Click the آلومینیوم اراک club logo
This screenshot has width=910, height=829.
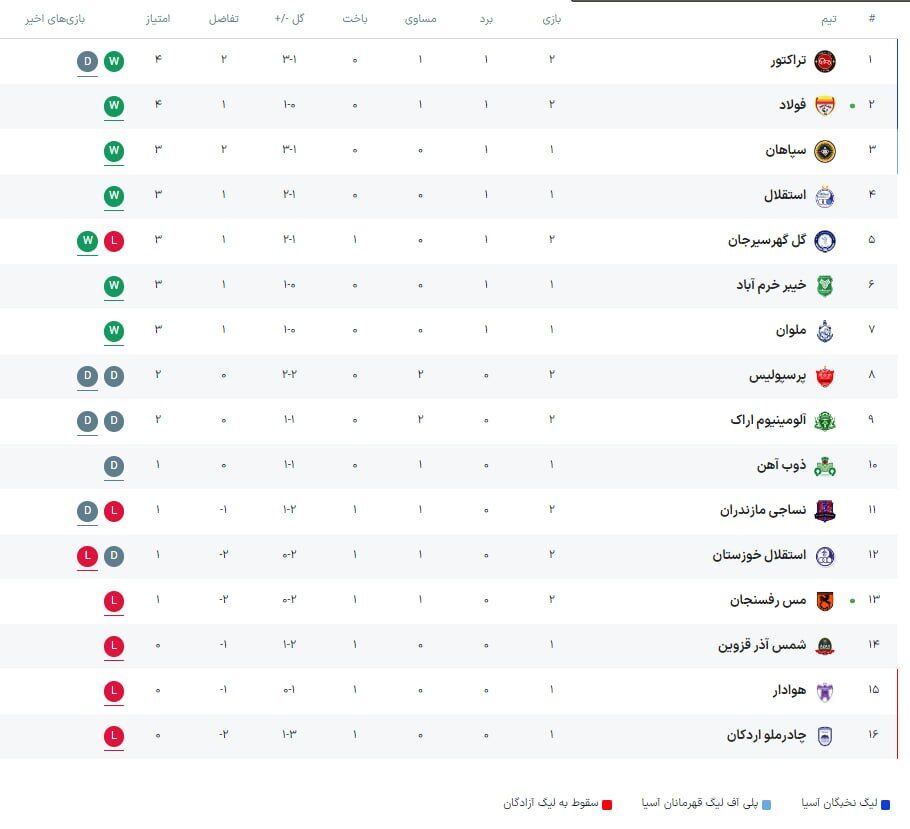pos(826,421)
